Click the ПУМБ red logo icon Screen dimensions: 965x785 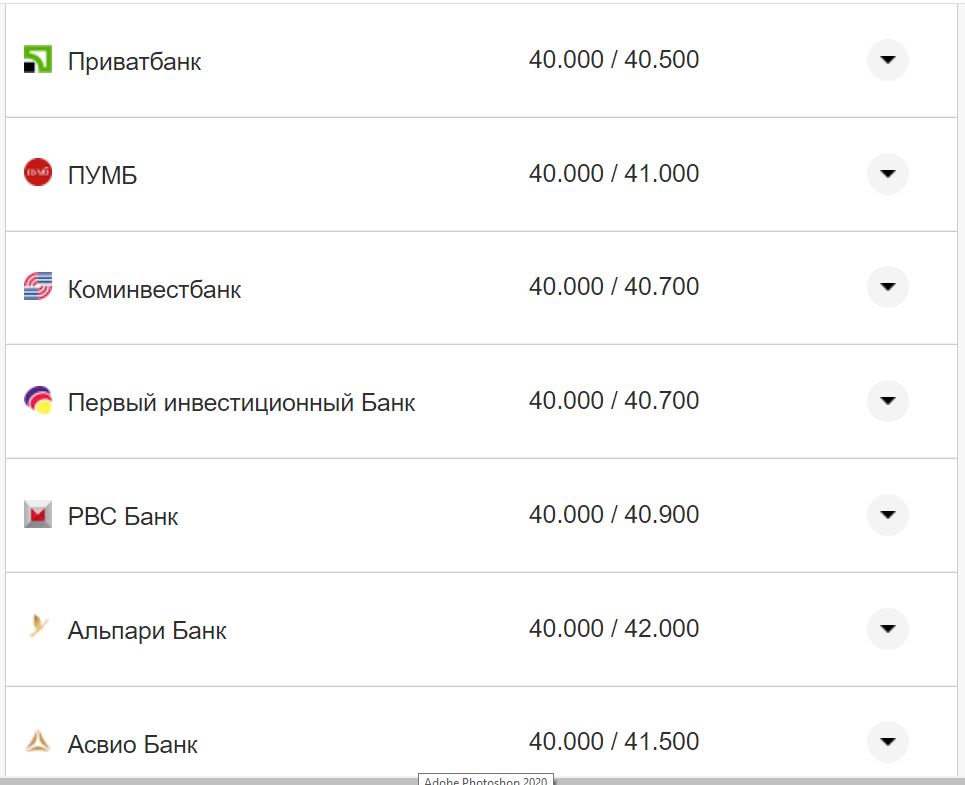click(x=37, y=173)
